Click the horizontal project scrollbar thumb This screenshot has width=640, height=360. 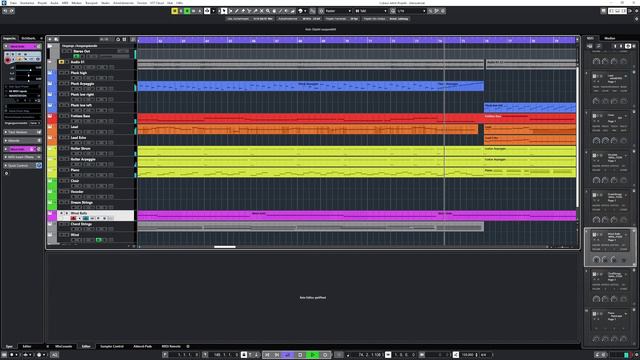tap(225, 247)
